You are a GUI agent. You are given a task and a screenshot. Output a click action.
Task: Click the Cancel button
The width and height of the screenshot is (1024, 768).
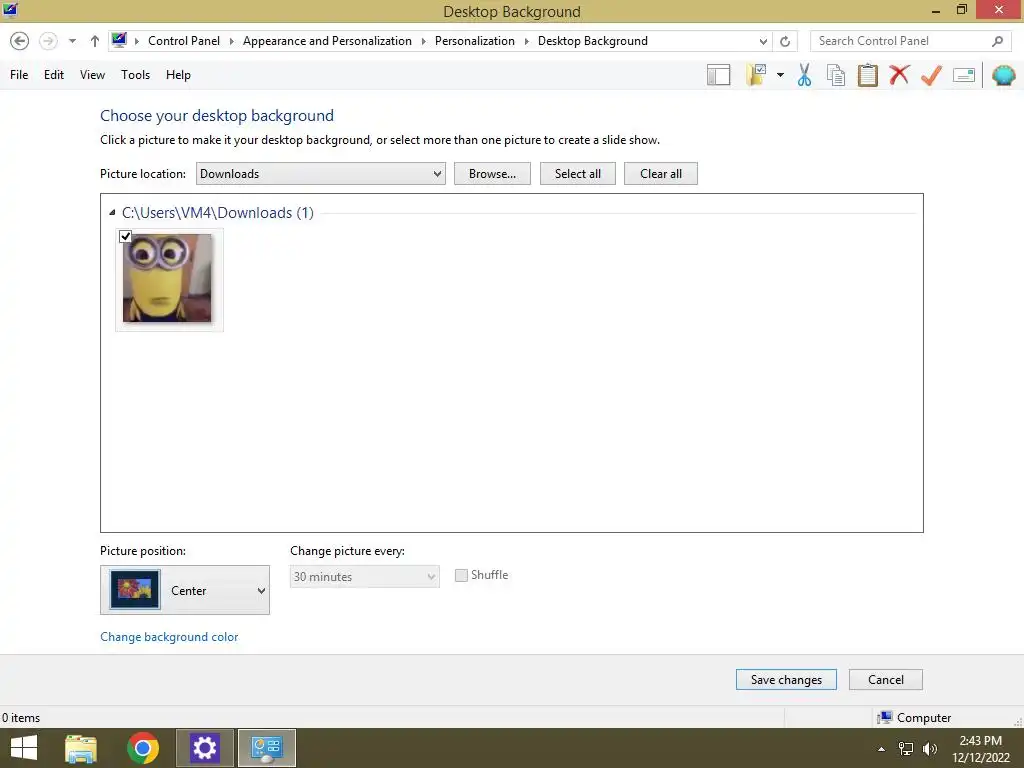tap(886, 680)
